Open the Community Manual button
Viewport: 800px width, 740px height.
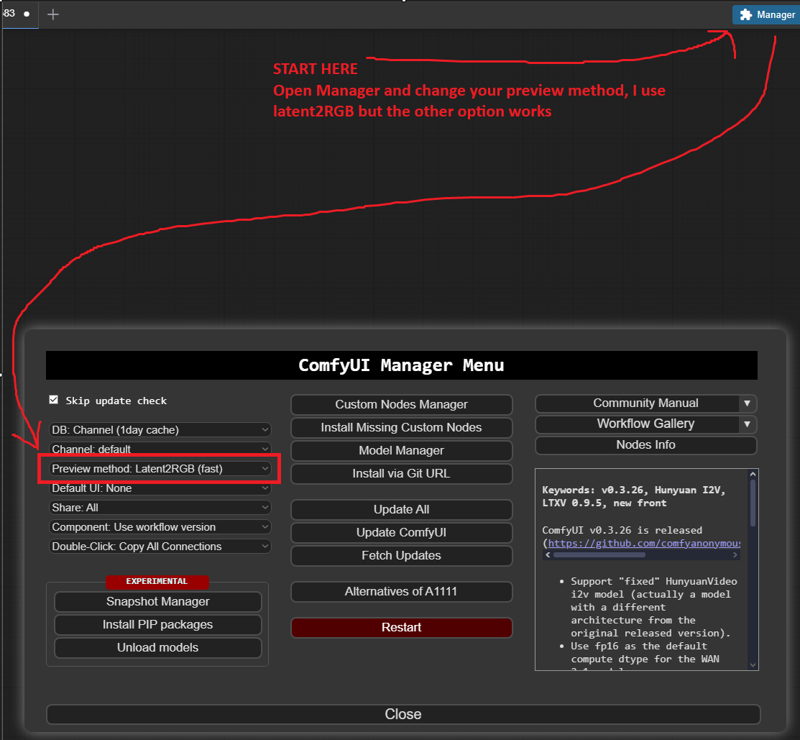(638, 403)
